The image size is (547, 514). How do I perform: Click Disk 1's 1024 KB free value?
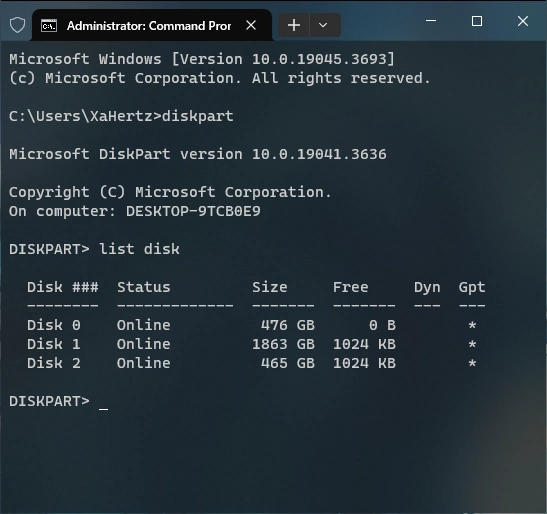click(364, 344)
